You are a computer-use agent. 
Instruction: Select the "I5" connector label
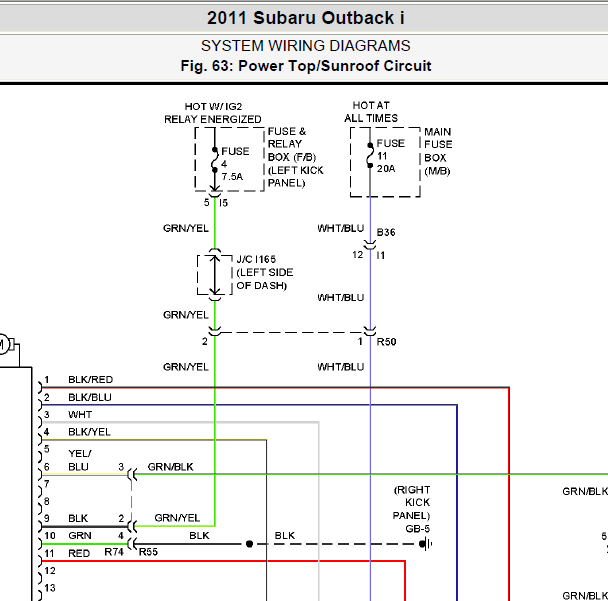point(223,203)
